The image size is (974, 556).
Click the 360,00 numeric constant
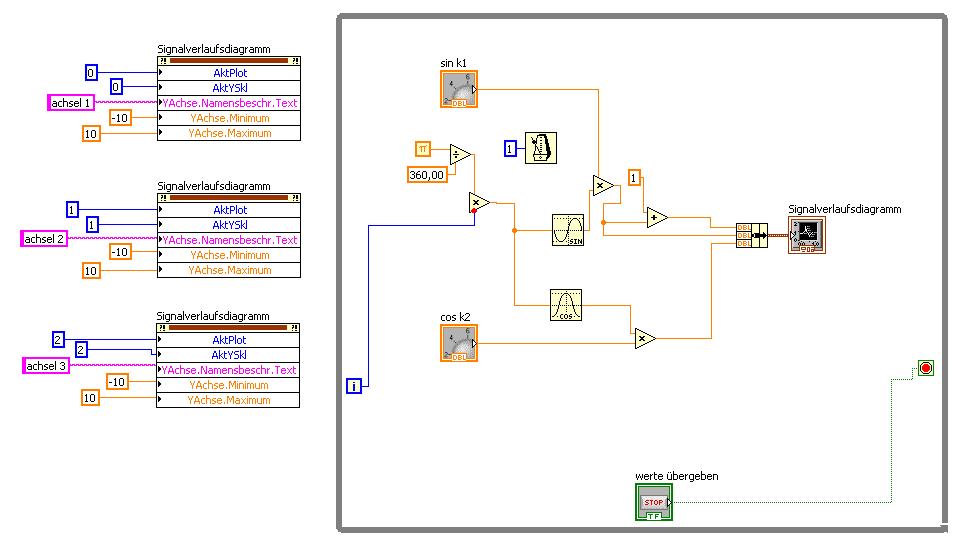pos(427,175)
